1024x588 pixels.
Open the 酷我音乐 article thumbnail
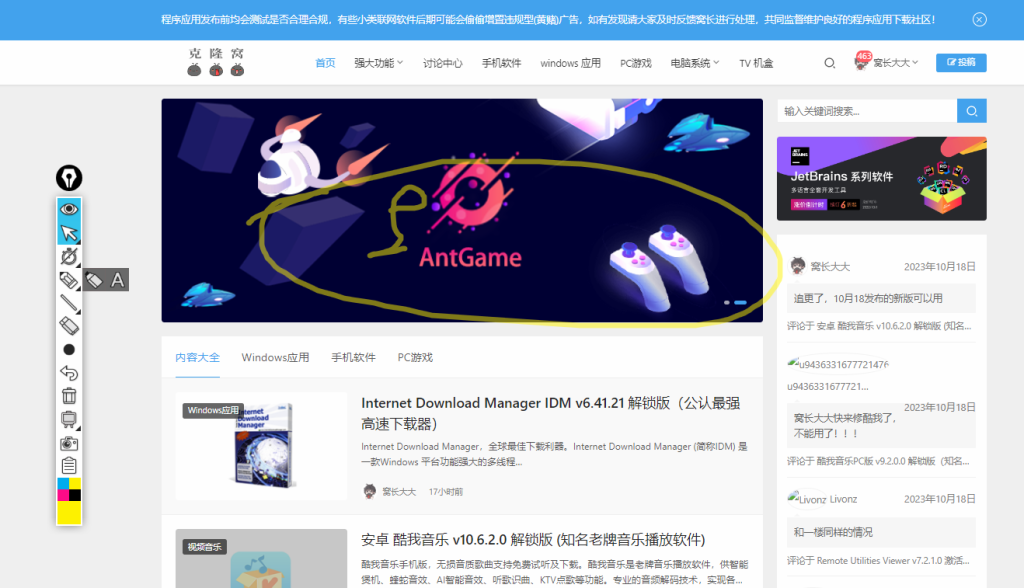click(x=261, y=559)
